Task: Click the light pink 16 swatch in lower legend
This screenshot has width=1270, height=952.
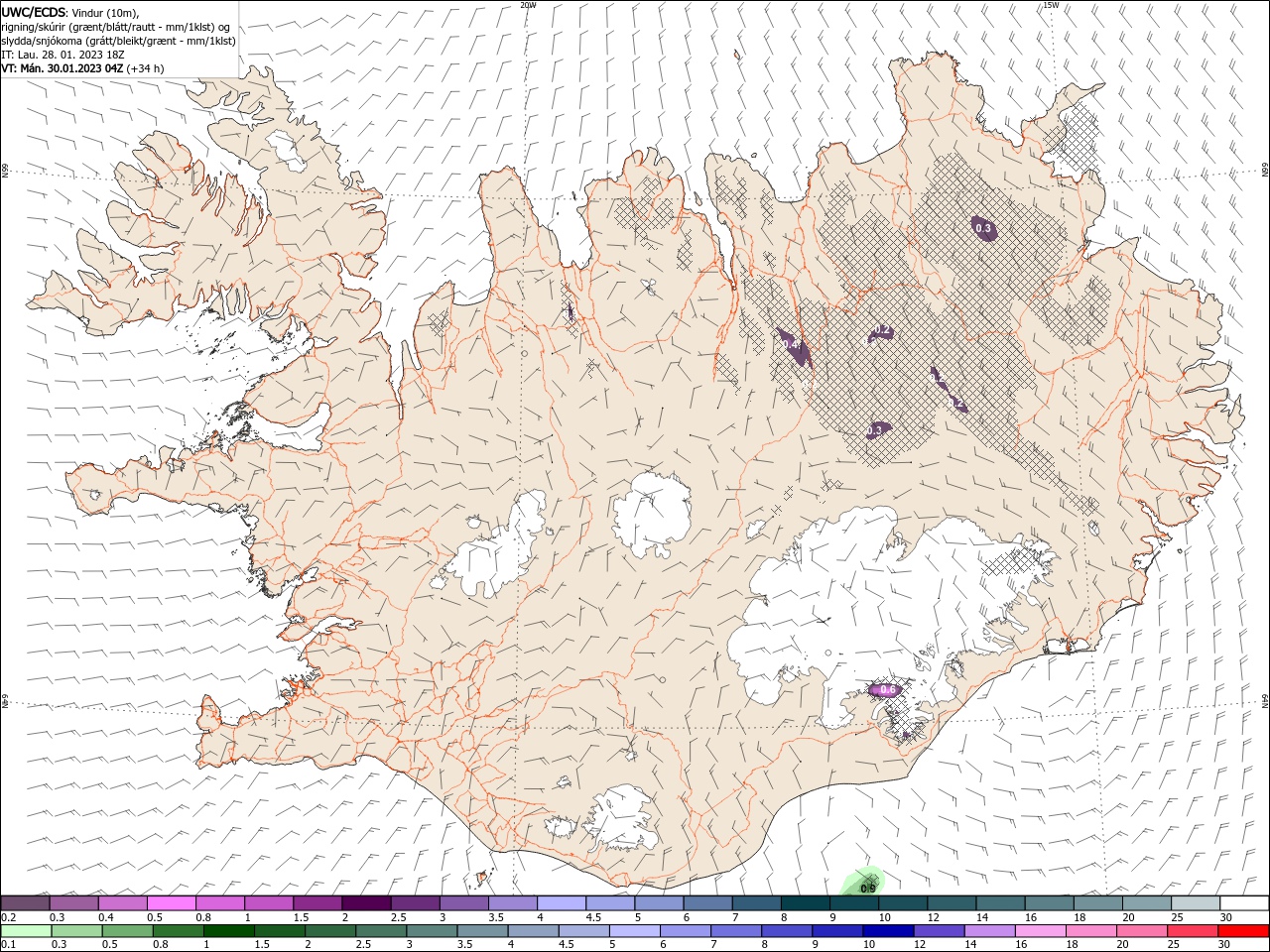Action: point(1040,931)
